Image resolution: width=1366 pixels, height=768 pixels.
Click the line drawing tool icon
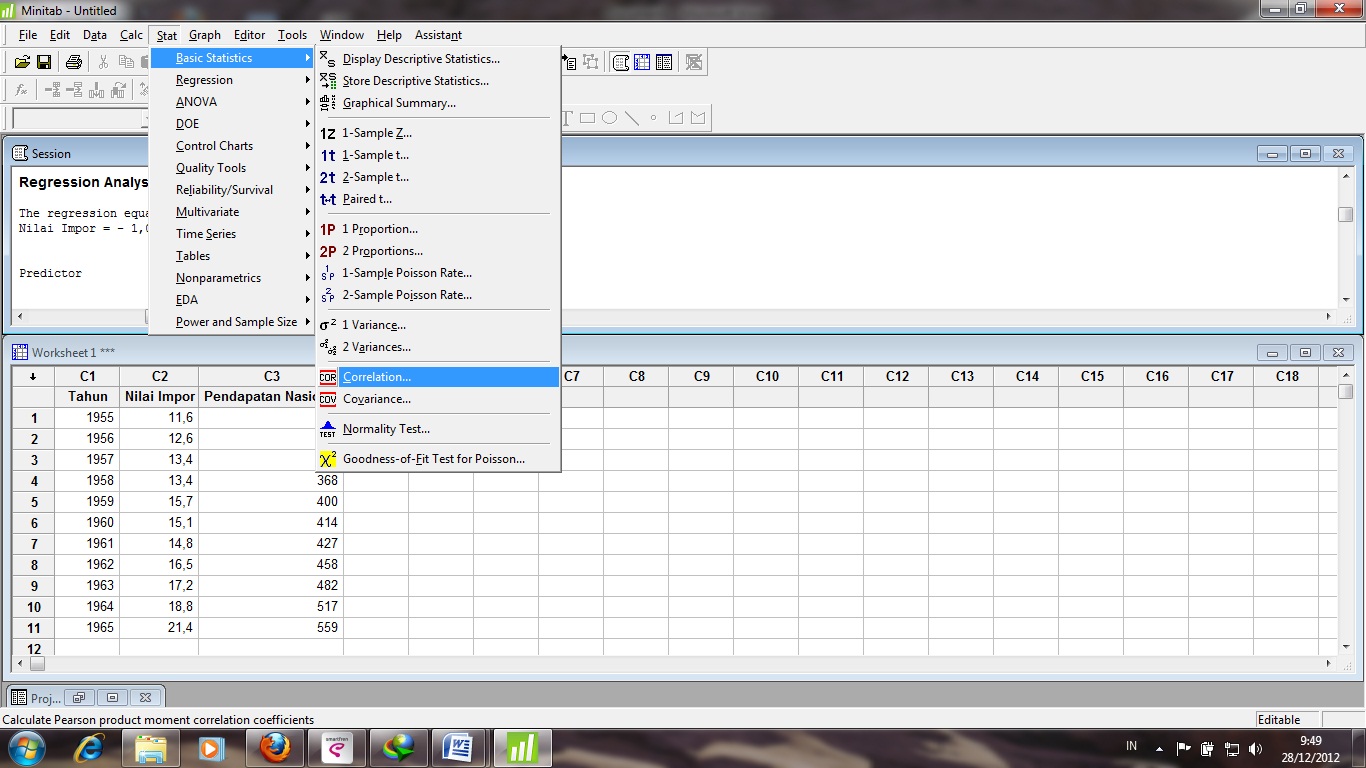(632, 118)
